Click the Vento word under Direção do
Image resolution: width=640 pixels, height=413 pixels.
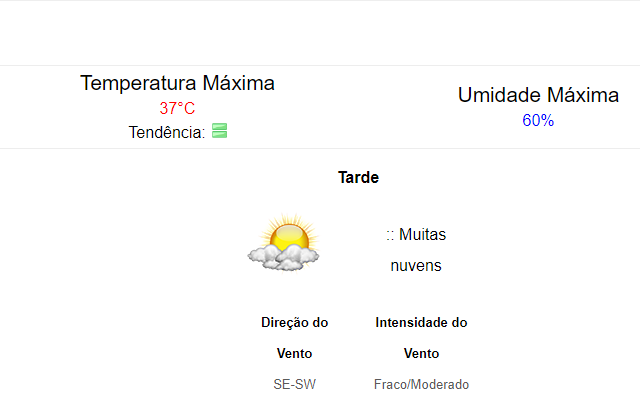(295, 353)
